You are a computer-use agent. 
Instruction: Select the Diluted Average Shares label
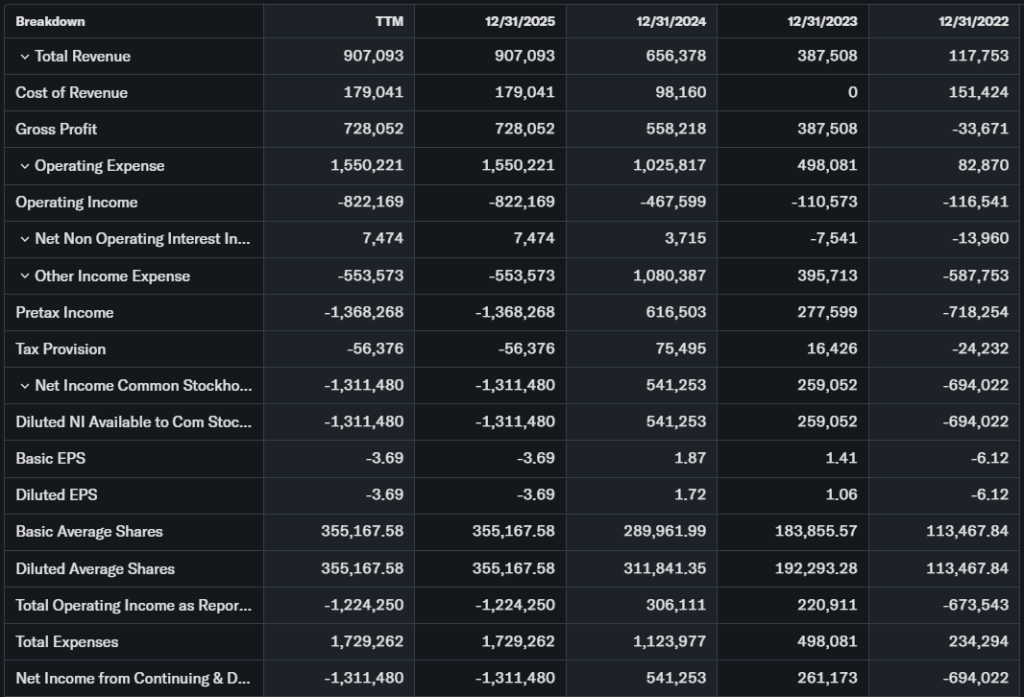click(x=95, y=568)
